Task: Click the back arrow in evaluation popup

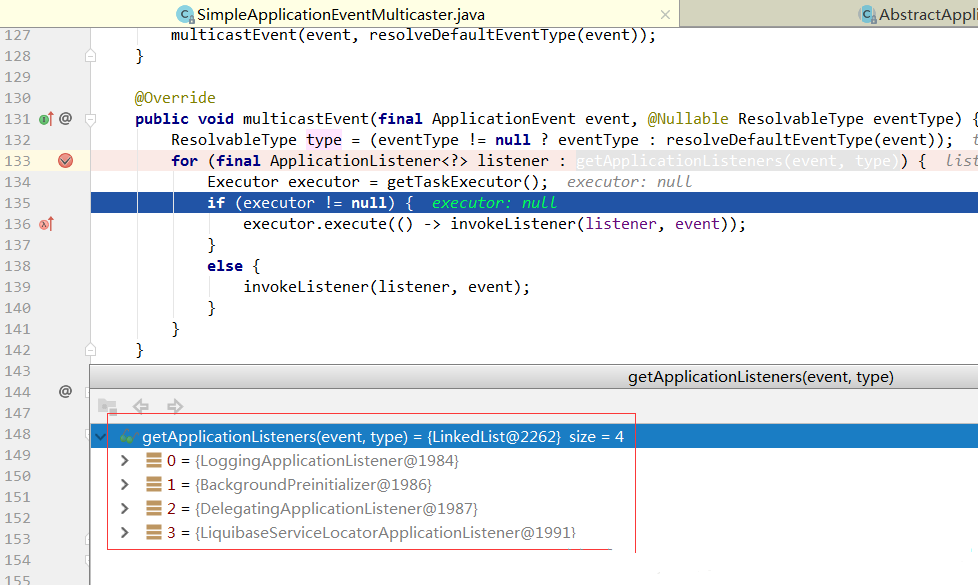Action: click(141, 406)
